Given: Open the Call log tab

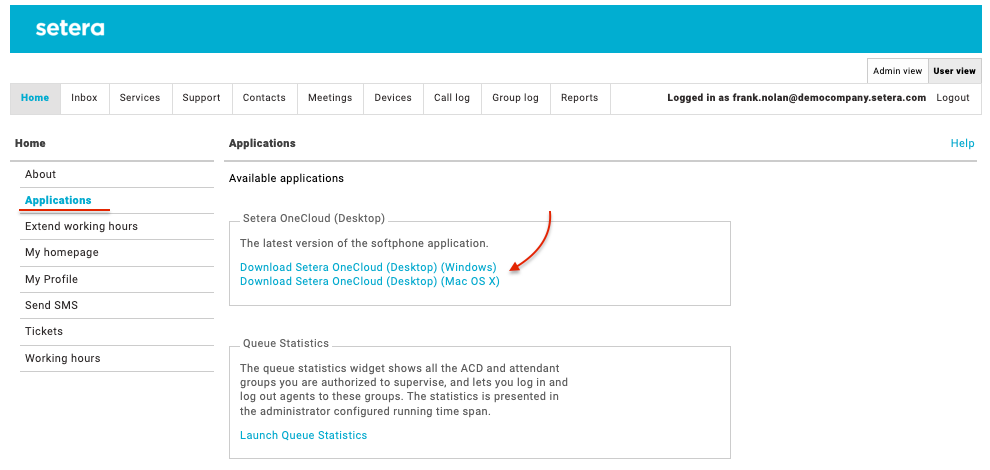Looking at the screenshot, I should click(x=452, y=98).
